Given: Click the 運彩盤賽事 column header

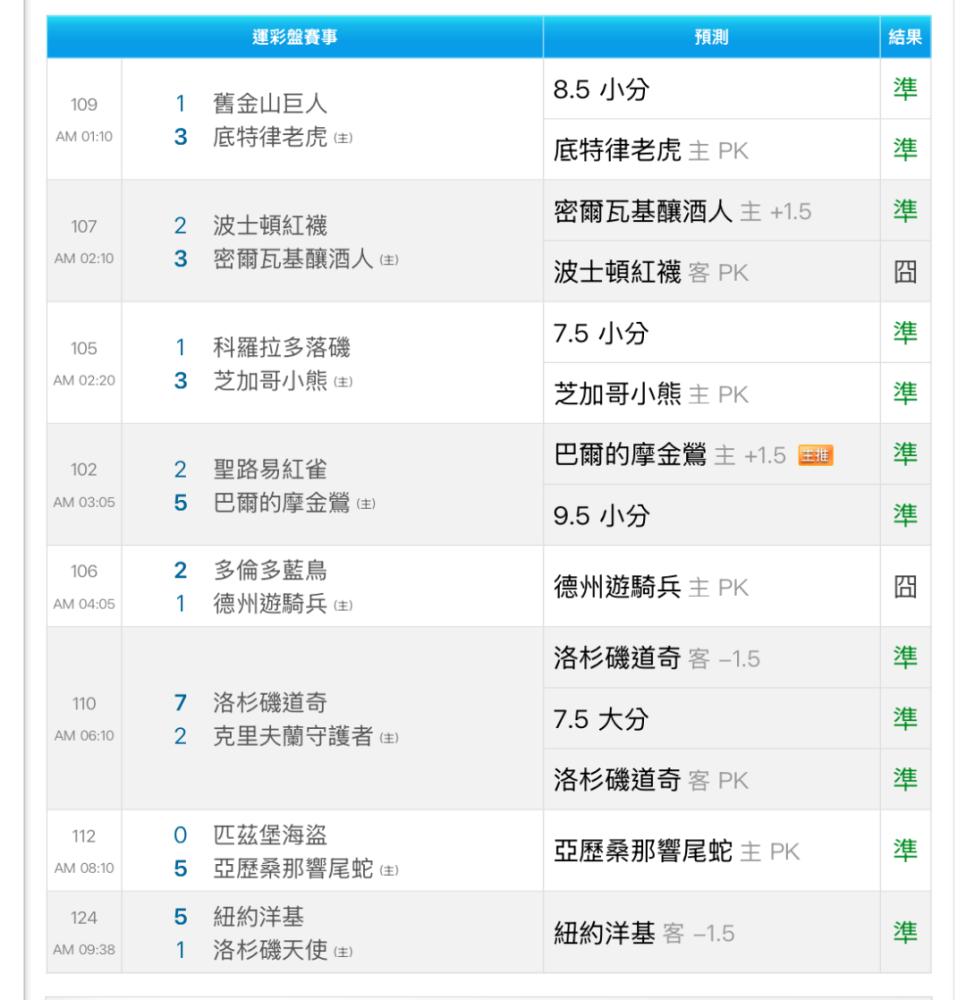Looking at the screenshot, I should 295,37.
